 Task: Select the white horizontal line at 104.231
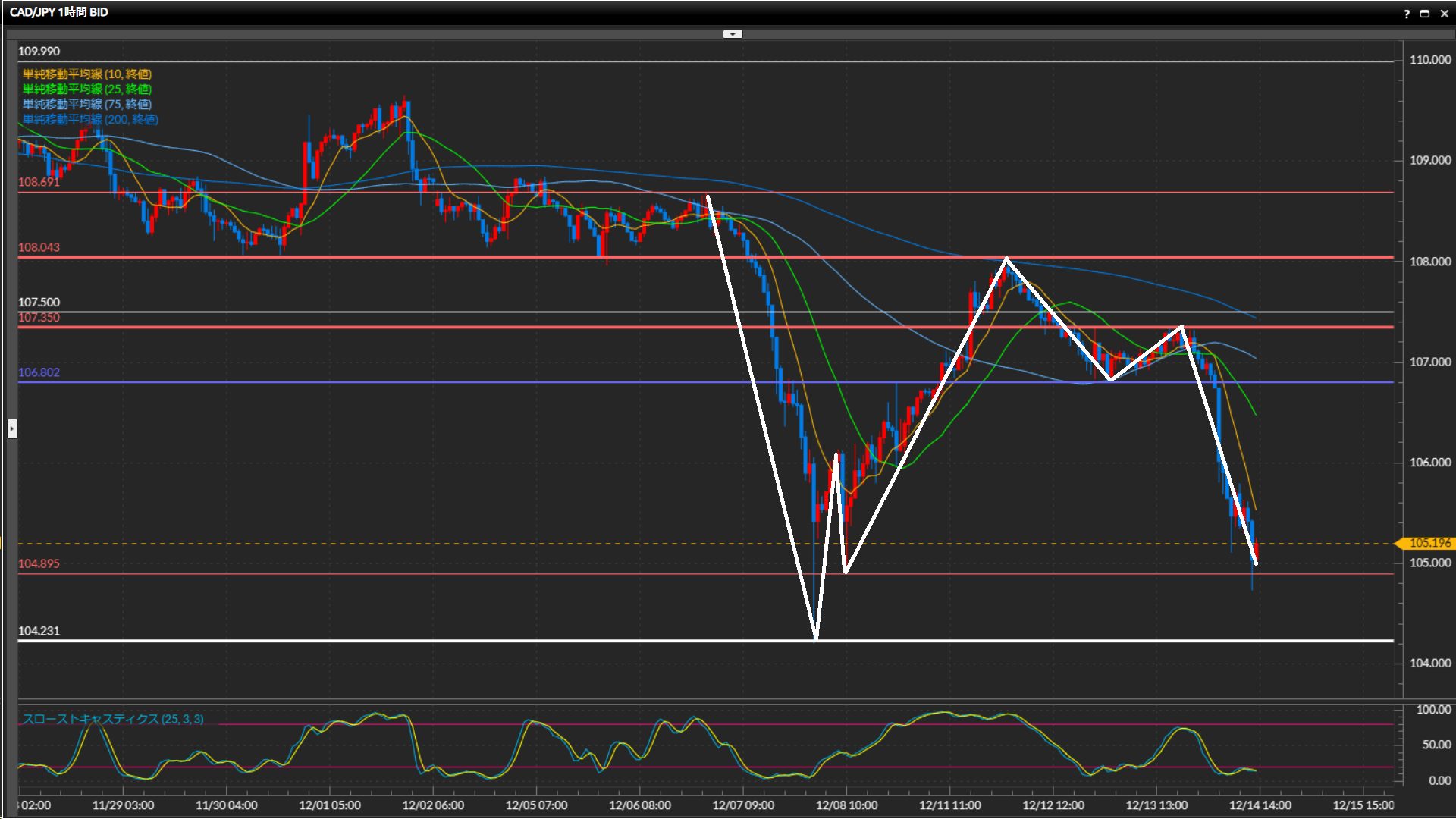coord(379,641)
